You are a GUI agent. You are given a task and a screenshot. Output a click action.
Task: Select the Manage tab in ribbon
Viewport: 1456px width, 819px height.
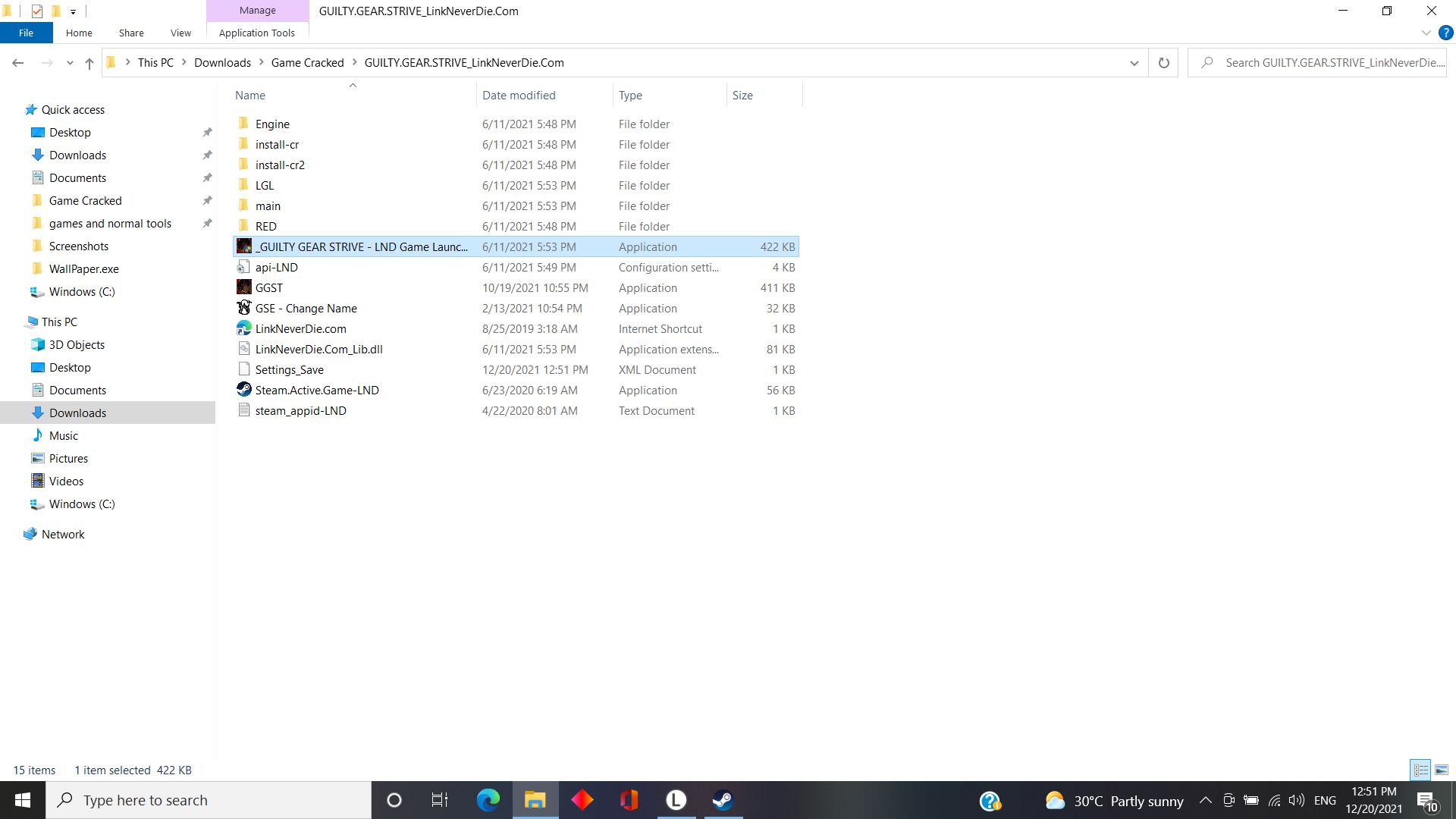[257, 11]
